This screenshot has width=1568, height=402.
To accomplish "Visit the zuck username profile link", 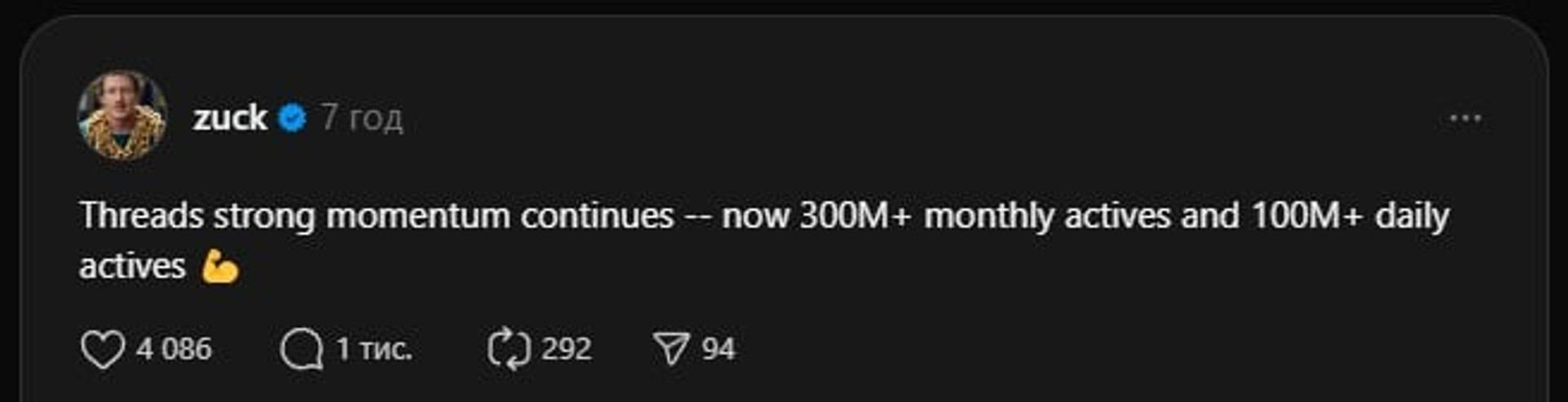I will (x=229, y=118).
